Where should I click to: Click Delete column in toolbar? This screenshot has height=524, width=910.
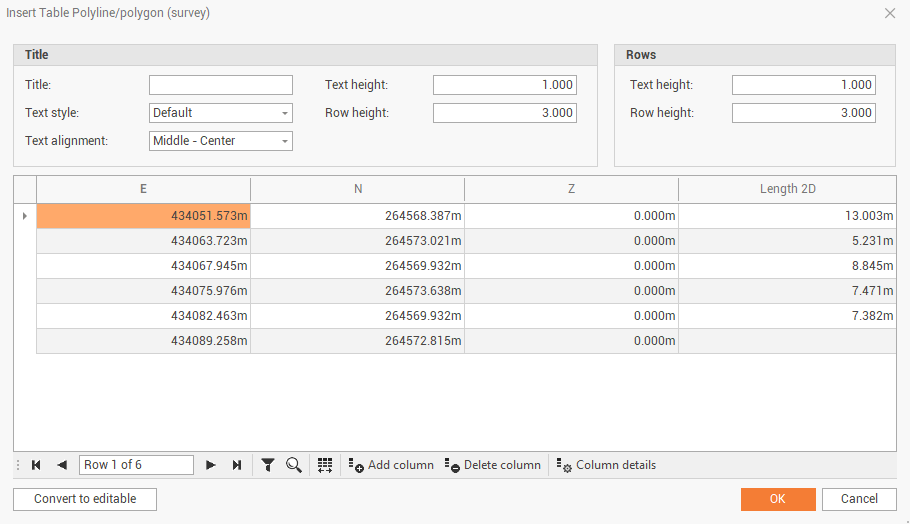(x=493, y=465)
